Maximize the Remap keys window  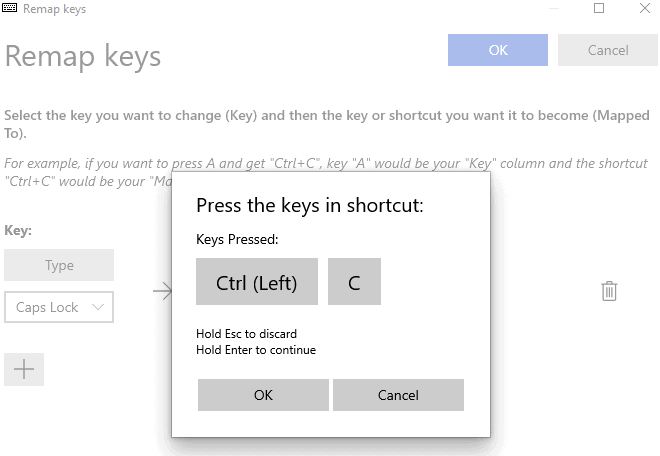(599, 9)
